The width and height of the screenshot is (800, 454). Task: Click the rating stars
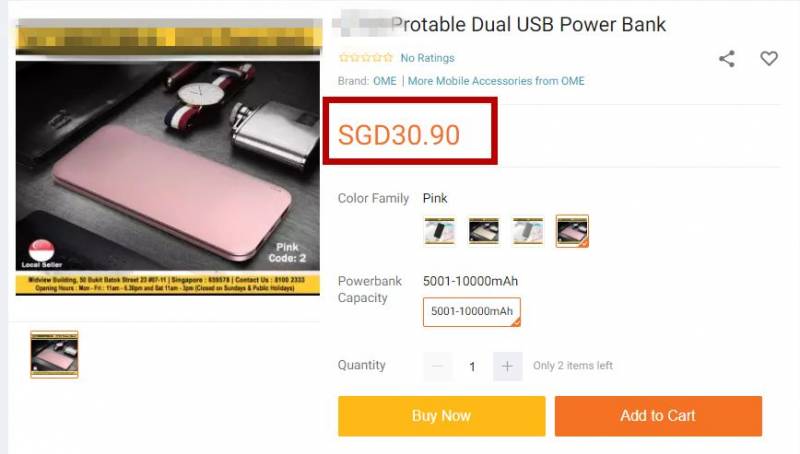coord(366,58)
